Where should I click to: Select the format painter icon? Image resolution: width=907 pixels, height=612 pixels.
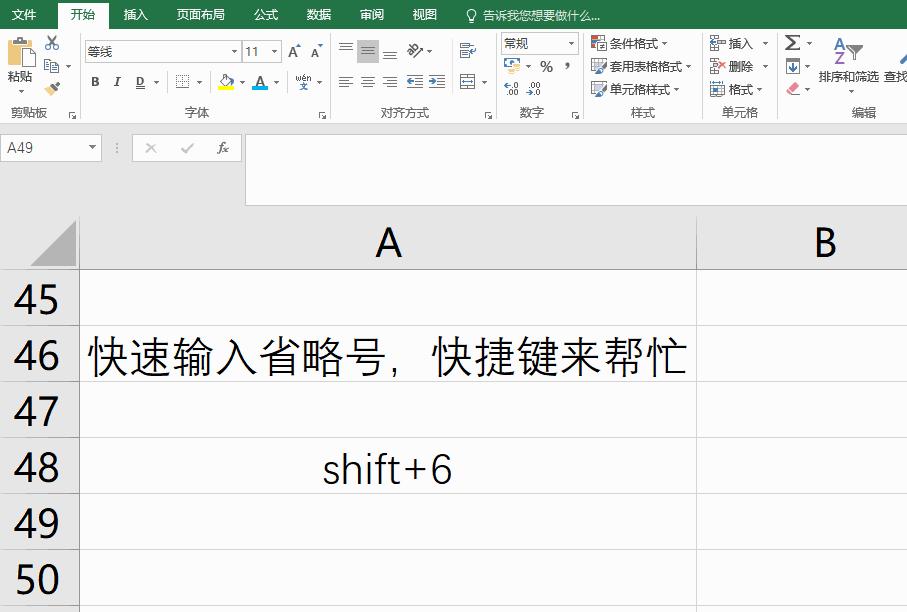pyautogui.click(x=50, y=88)
